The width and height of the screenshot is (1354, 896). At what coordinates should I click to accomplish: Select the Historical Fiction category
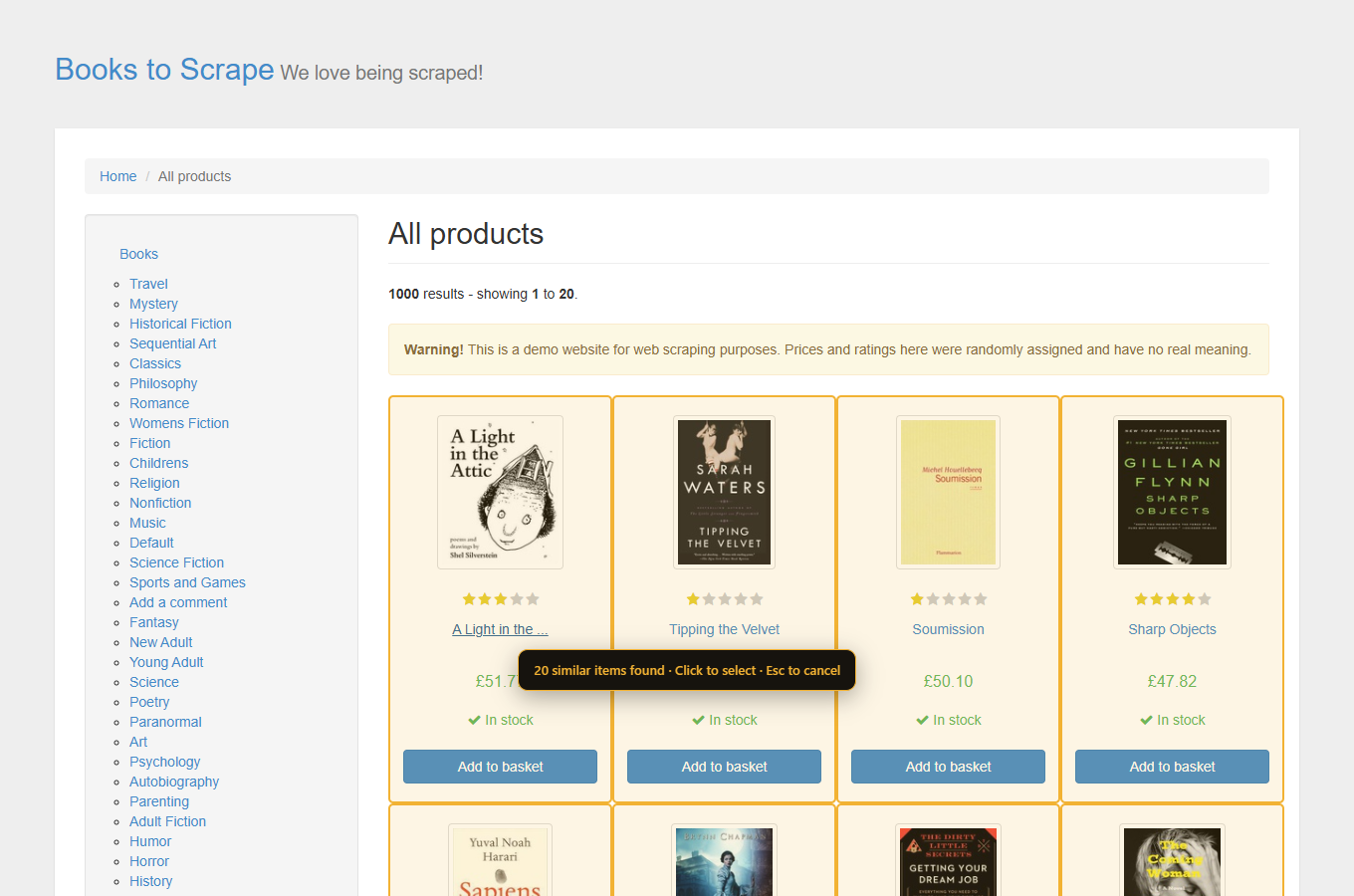click(x=180, y=324)
